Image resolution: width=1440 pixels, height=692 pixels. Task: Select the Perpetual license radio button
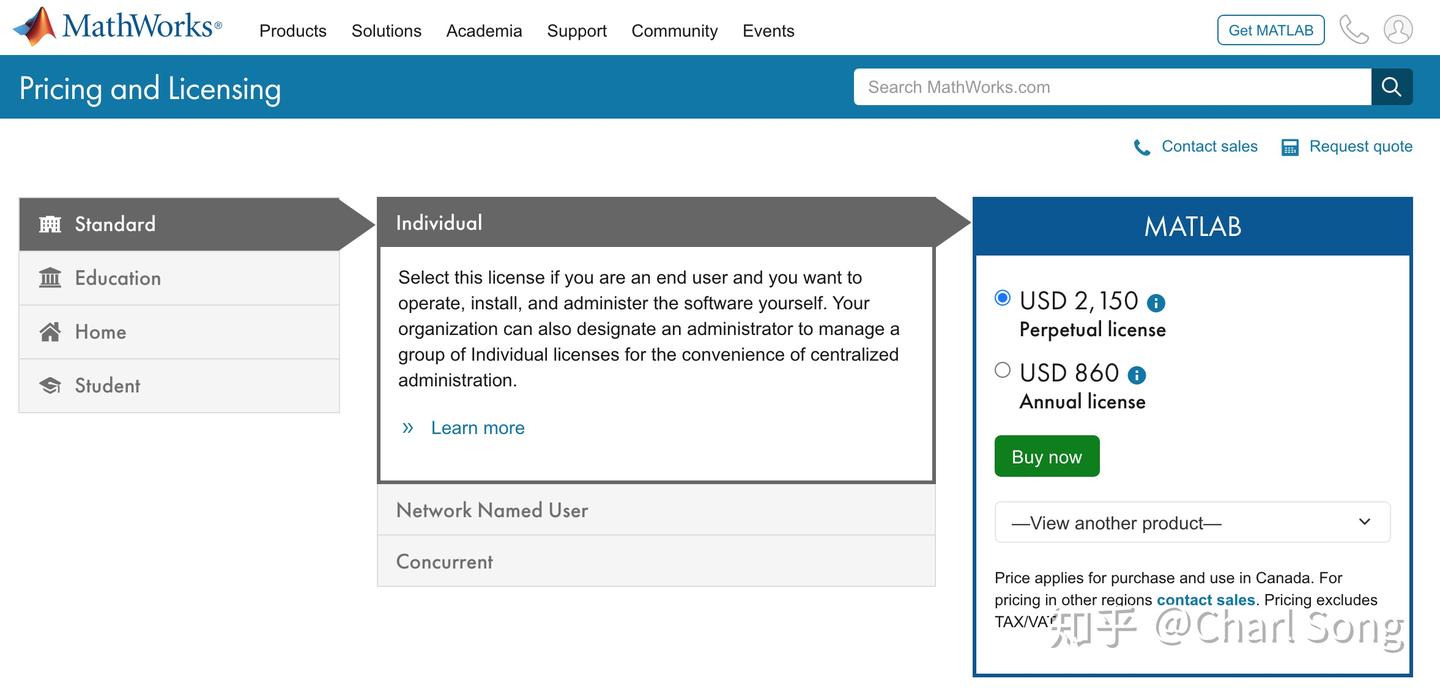[x=1003, y=297]
